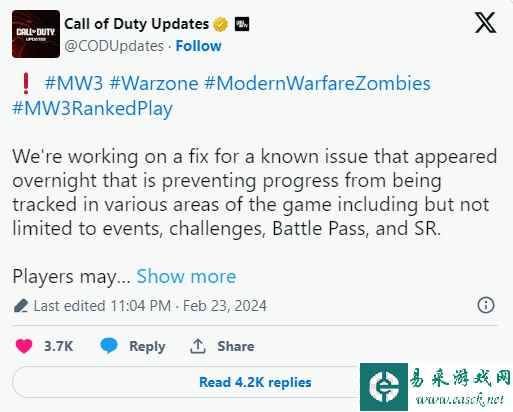Open the tweet info circle icon
Screen dimensions: 513x412
click(486, 305)
